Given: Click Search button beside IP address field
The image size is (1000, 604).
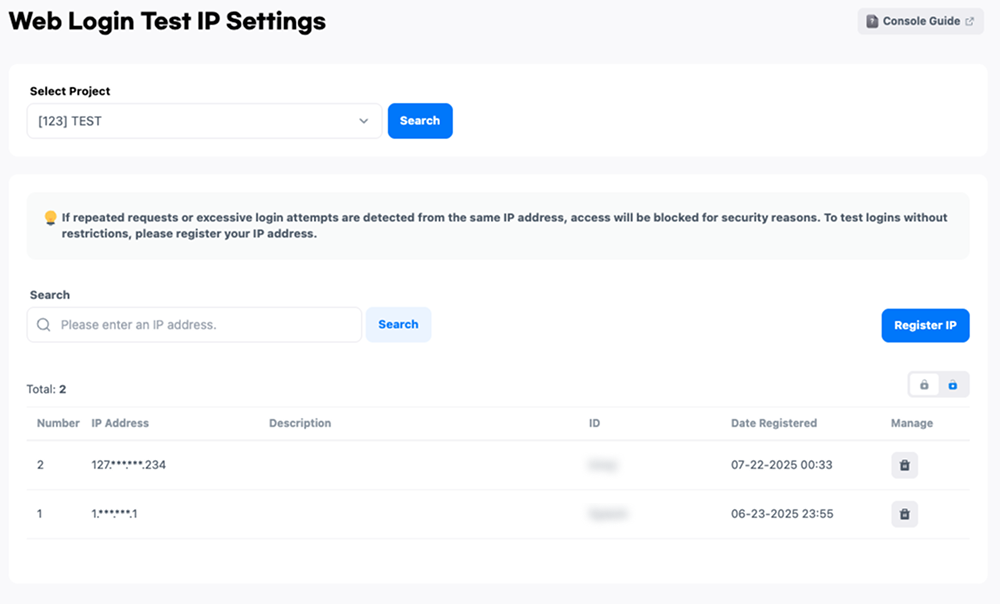Looking at the screenshot, I should point(398,325).
